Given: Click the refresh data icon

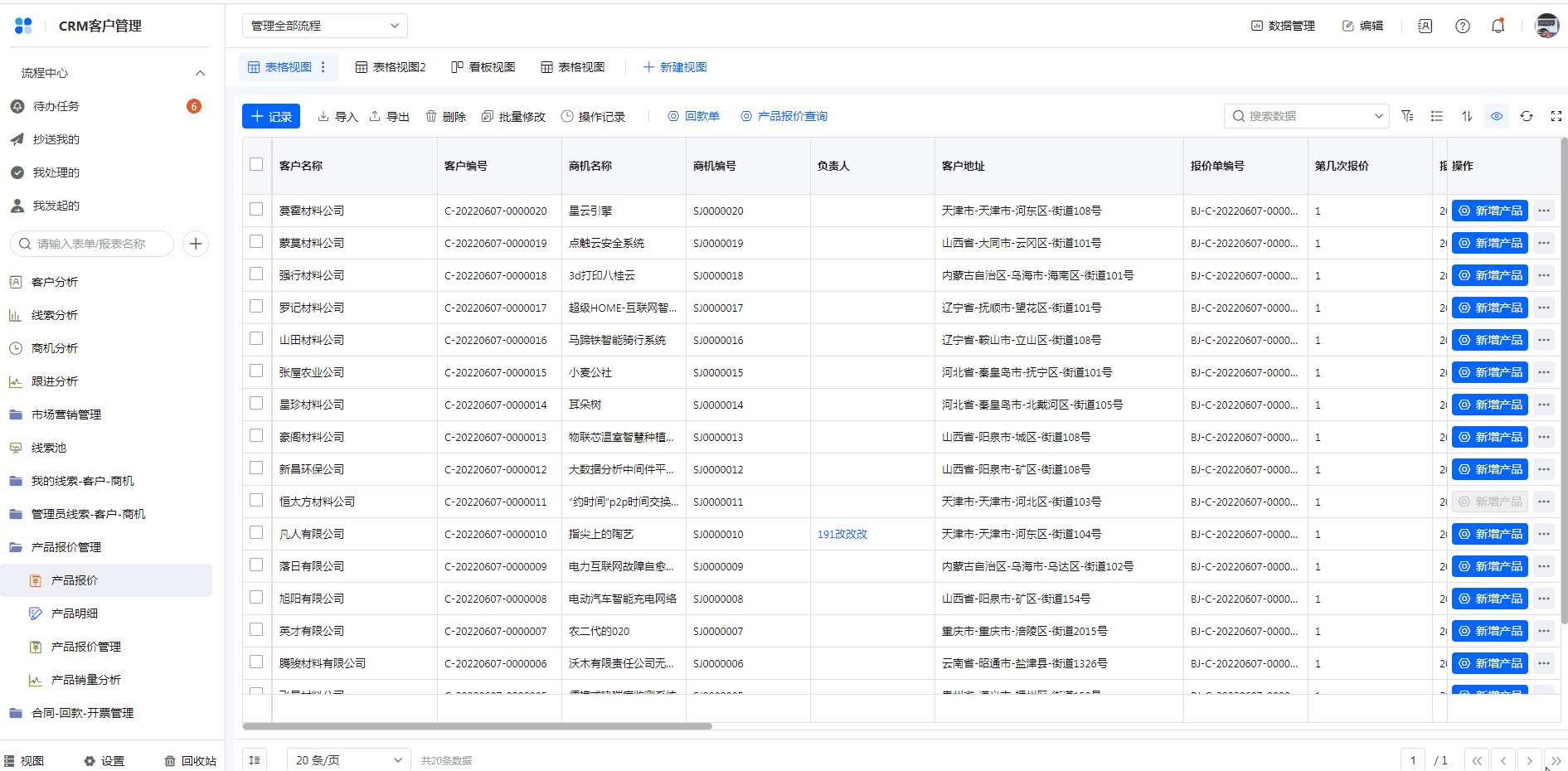Looking at the screenshot, I should click(1527, 116).
